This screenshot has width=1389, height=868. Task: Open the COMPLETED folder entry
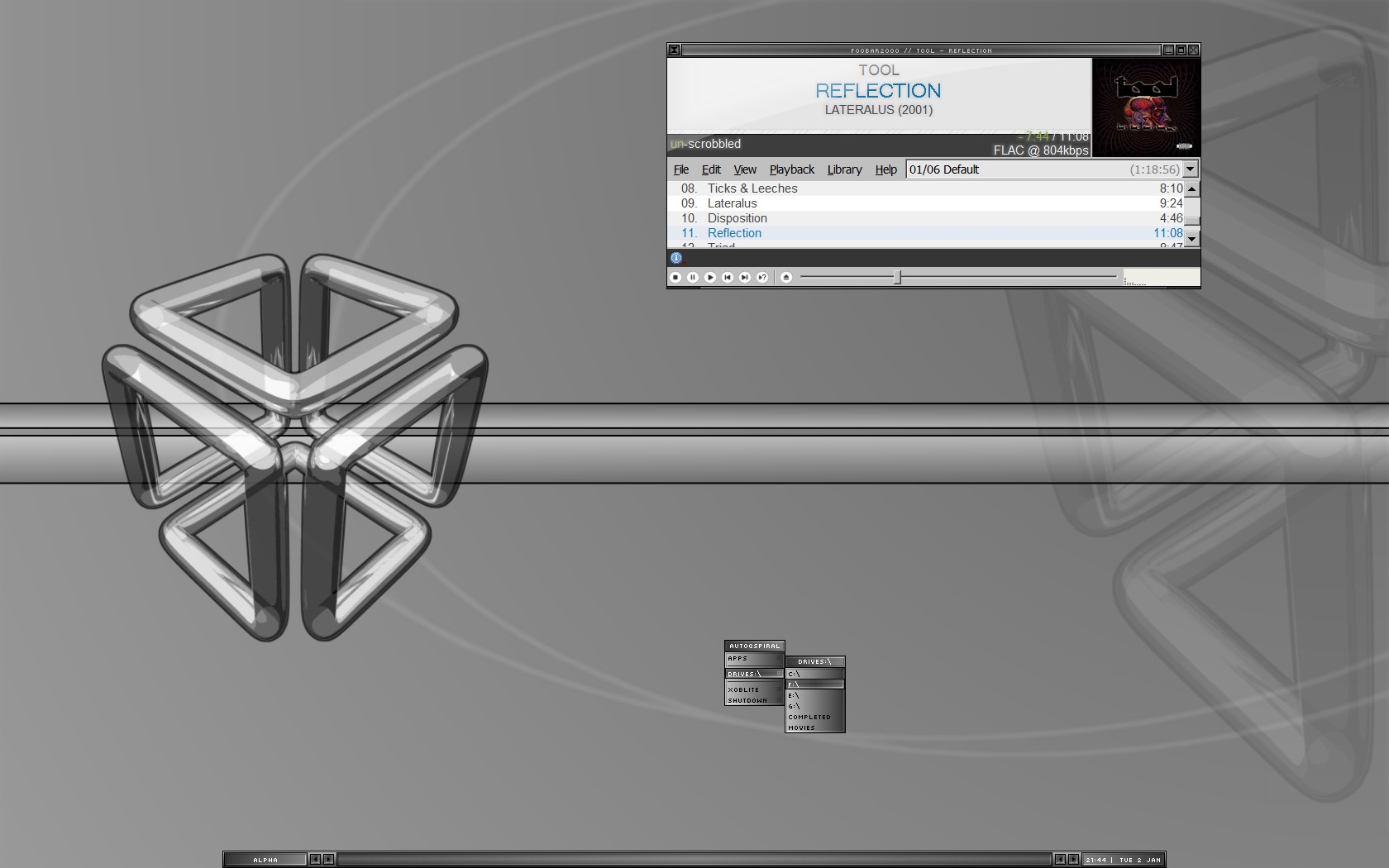(814, 717)
